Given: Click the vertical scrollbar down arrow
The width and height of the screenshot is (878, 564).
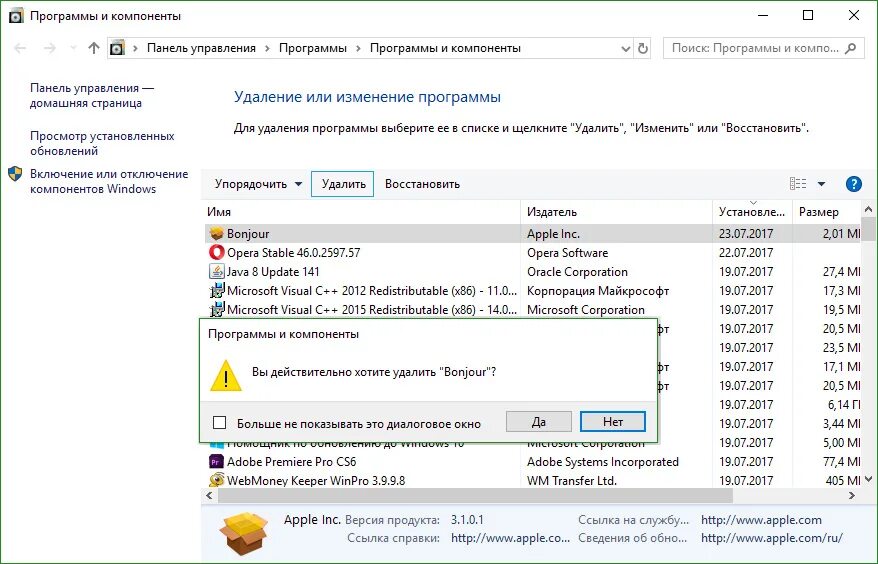Looking at the screenshot, I should click(x=868, y=479).
